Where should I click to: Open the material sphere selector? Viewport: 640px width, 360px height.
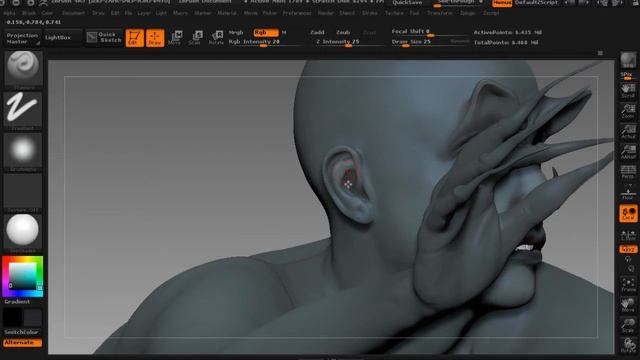pyautogui.click(x=23, y=233)
